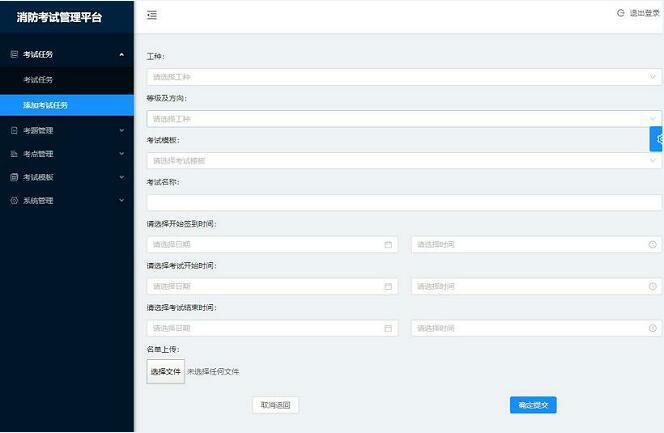Select 考试任务 submenu item
664x433 pixels.
click(x=38, y=79)
